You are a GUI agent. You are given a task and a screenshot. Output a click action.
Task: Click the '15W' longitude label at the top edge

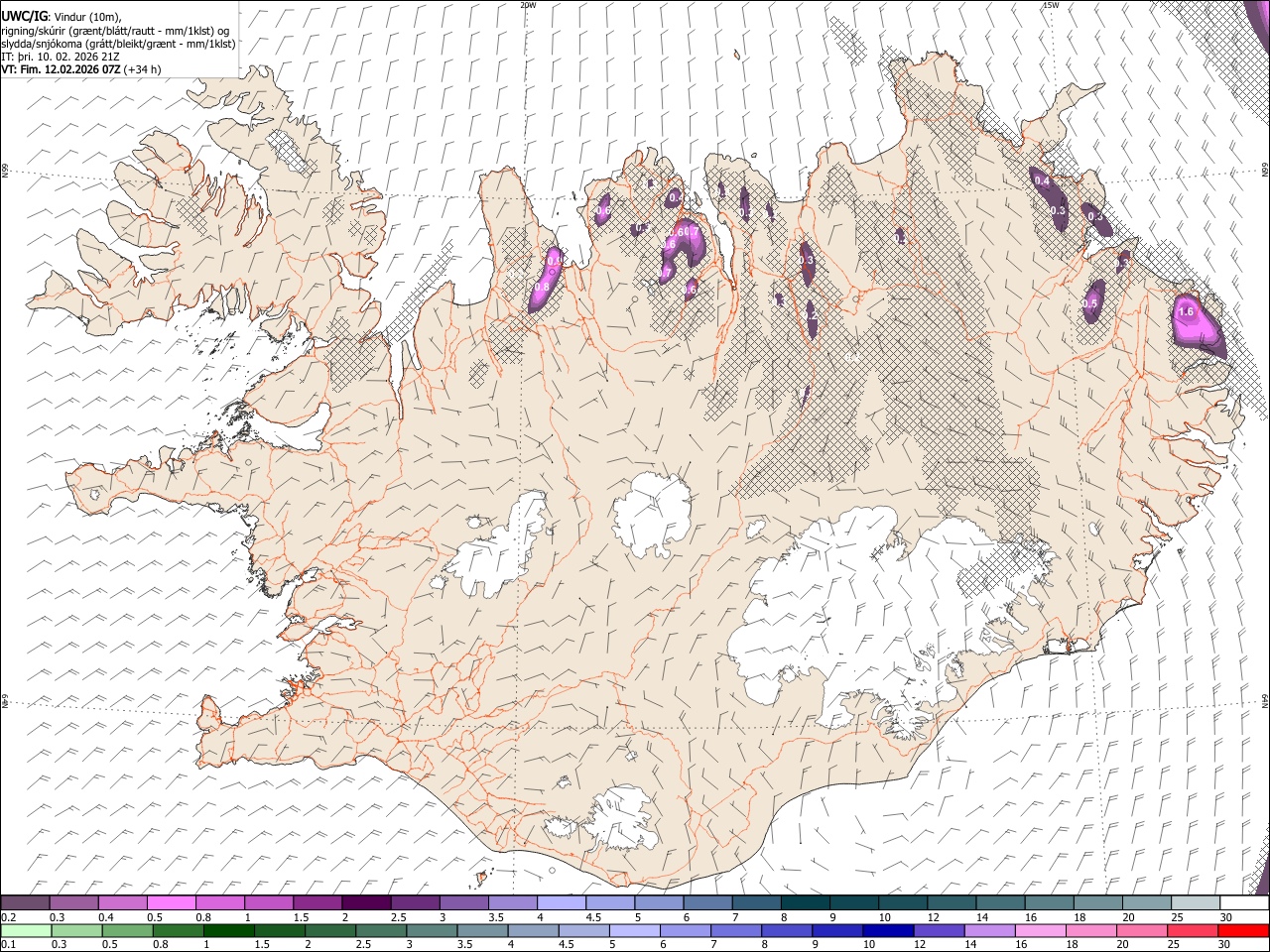coord(1050,5)
